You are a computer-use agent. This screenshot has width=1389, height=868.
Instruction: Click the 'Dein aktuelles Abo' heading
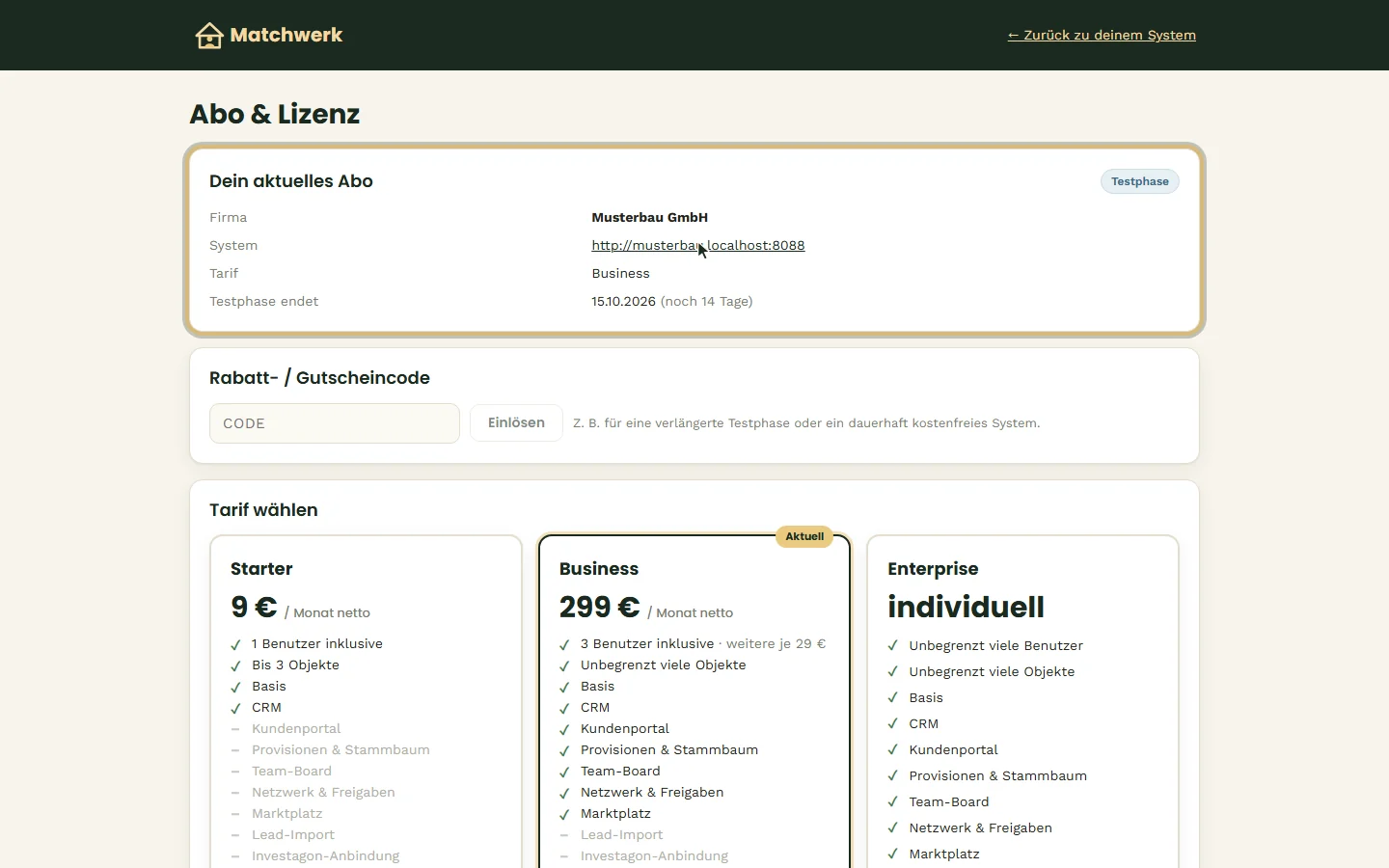[291, 181]
